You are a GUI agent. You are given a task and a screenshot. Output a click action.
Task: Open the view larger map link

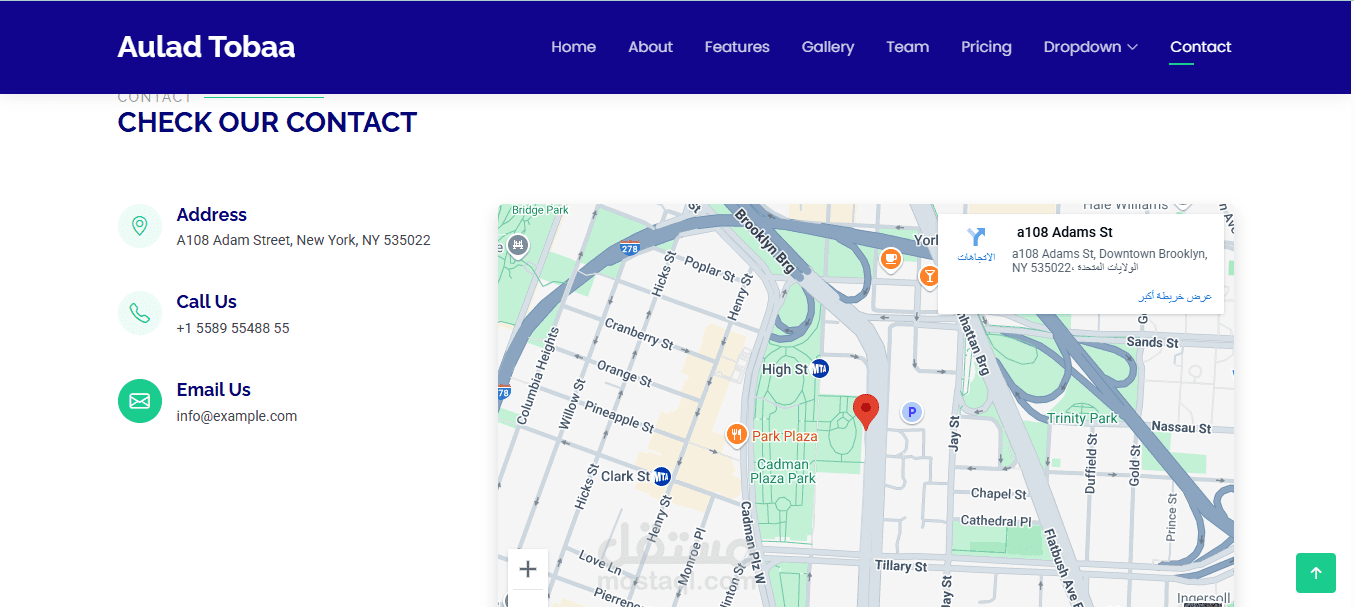pyautogui.click(x=1175, y=297)
